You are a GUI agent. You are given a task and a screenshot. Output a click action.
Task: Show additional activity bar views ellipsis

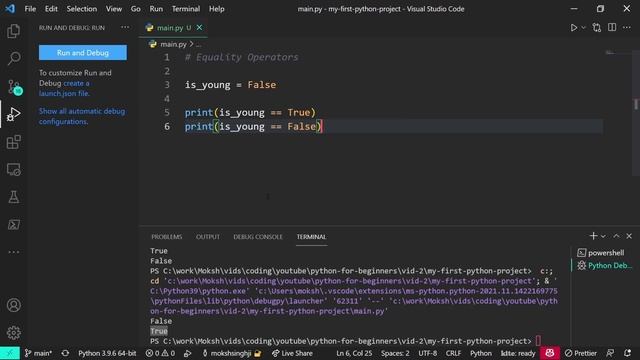click(13, 252)
